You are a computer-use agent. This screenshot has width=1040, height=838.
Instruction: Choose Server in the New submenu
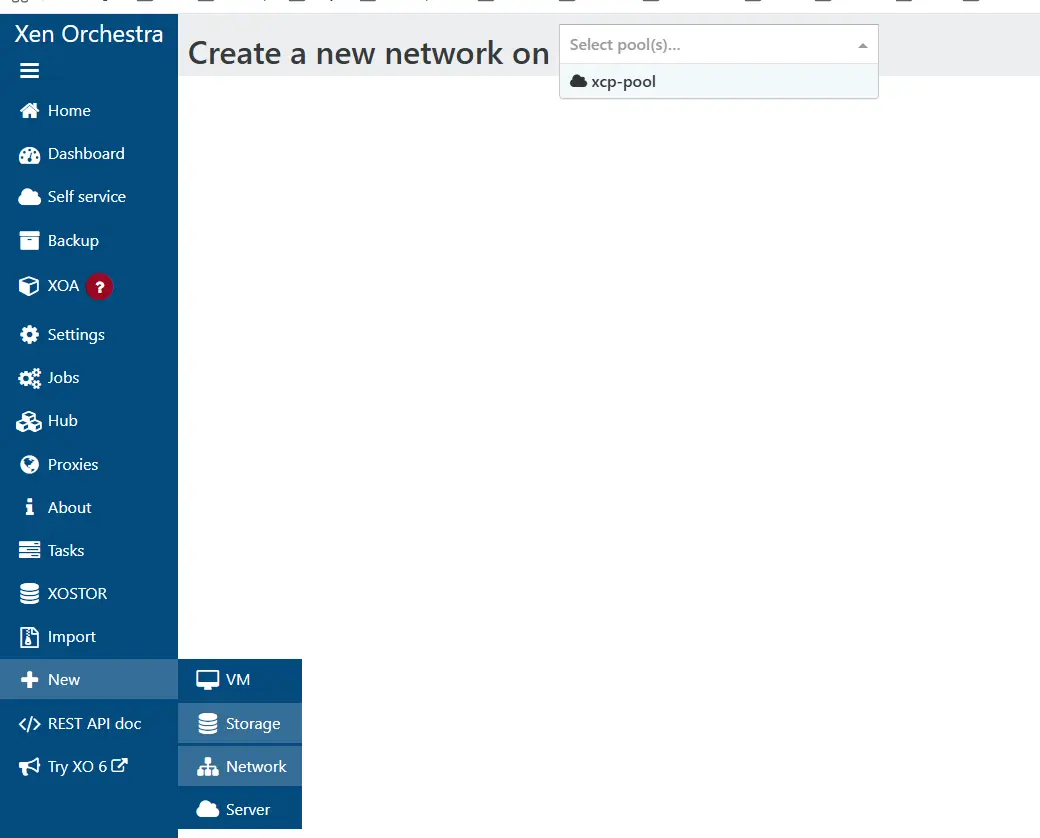(x=247, y=810)
